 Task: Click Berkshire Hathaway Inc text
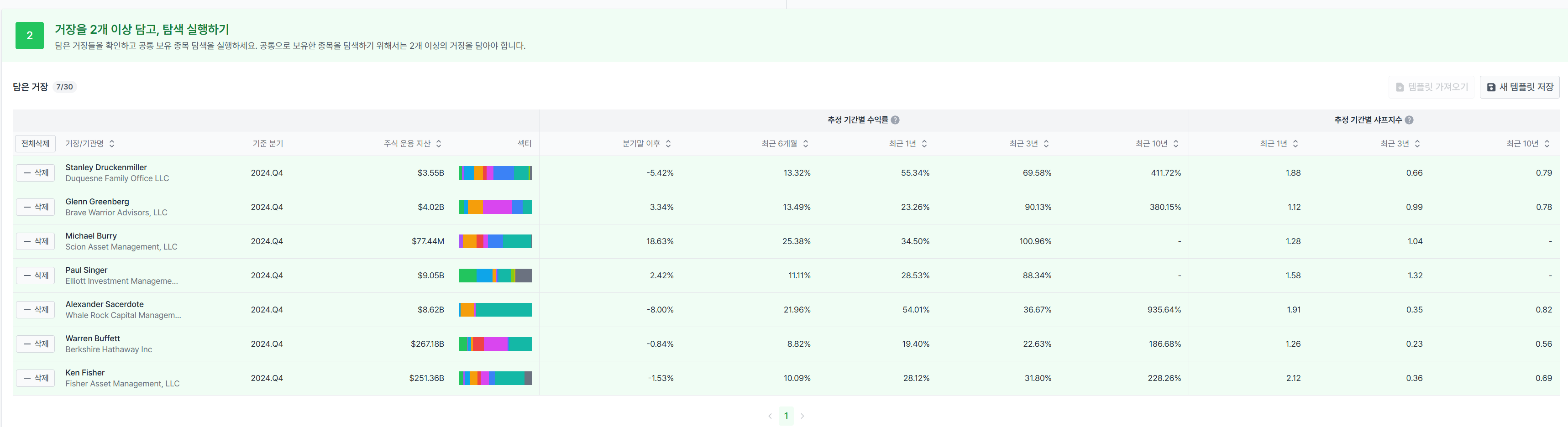[x=109, y=350]
